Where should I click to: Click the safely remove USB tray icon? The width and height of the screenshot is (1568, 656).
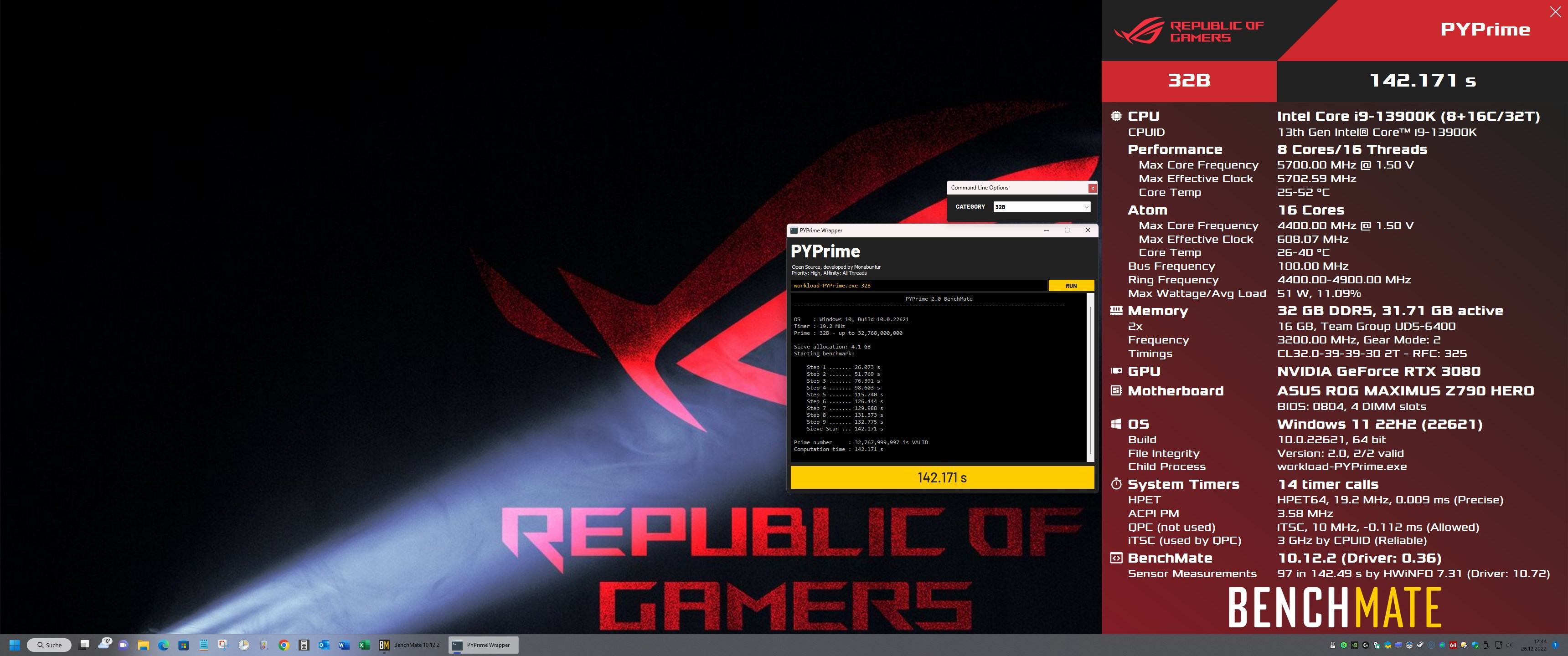[1486, 645]
